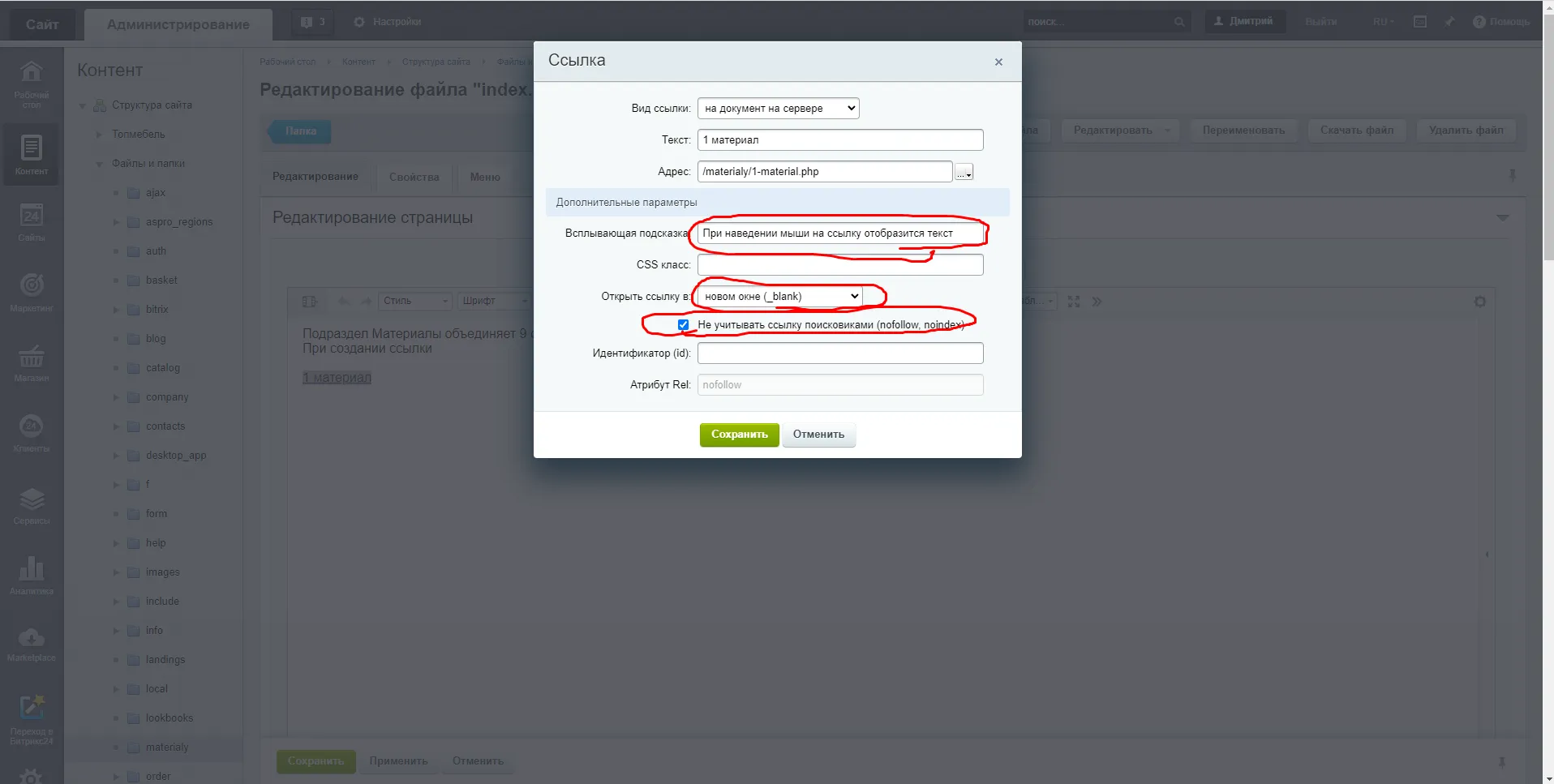Click the CSS class input field
This screenshot has height=784, width=1554.
(x=839, y=265)
